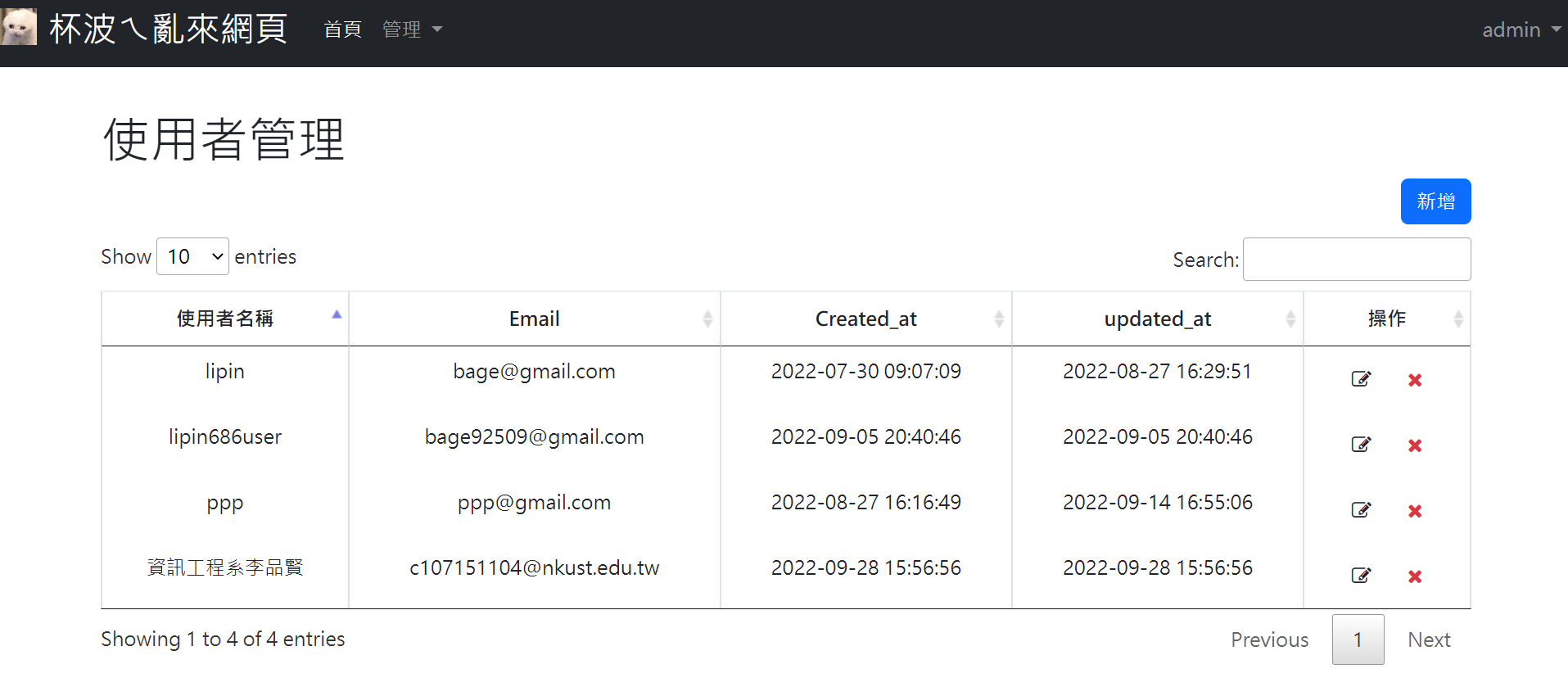Edit the lipin686user row
1568x678 pixels.
pos(1361,445)
